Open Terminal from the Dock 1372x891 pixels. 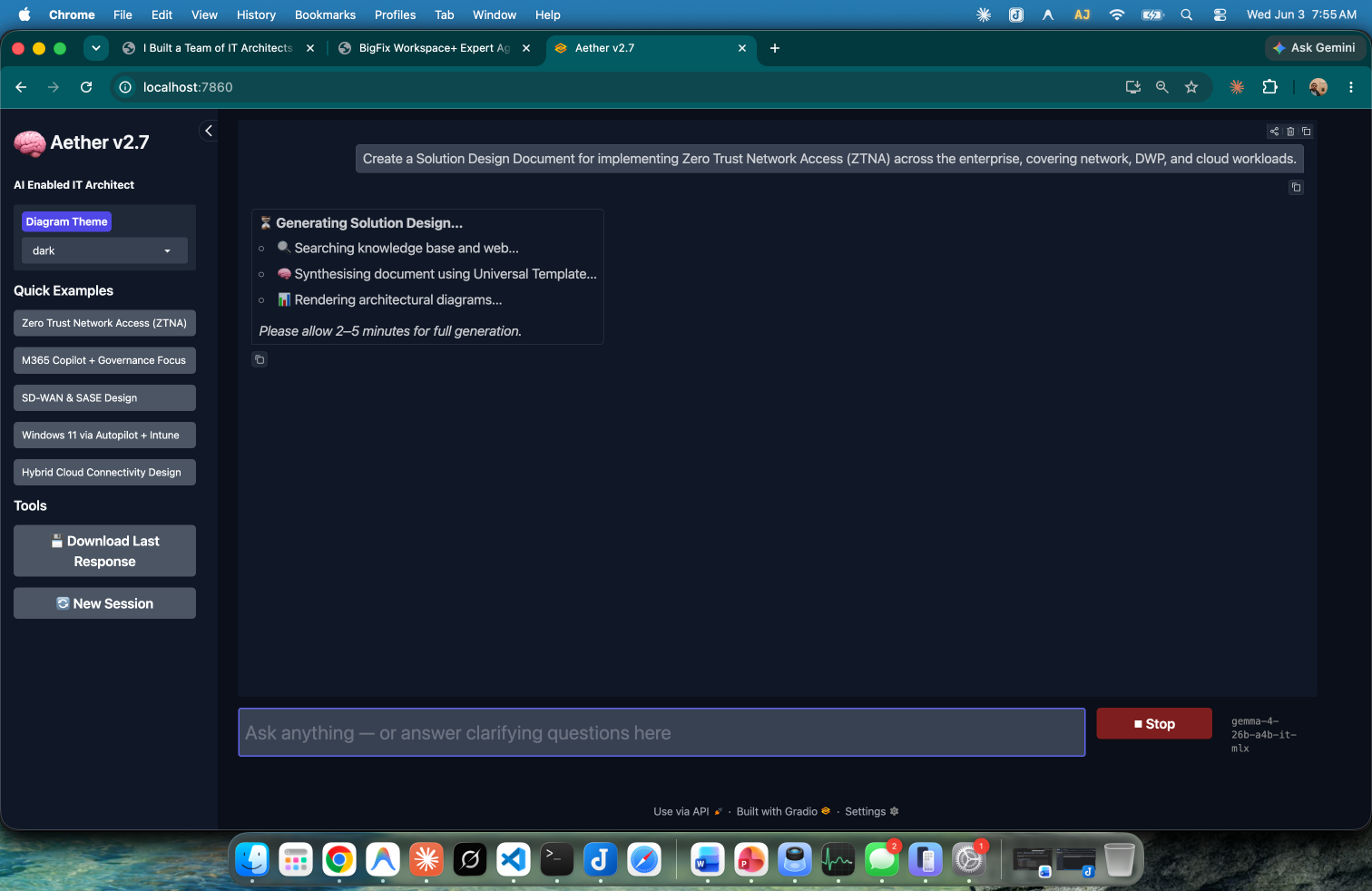pos(557,859)
